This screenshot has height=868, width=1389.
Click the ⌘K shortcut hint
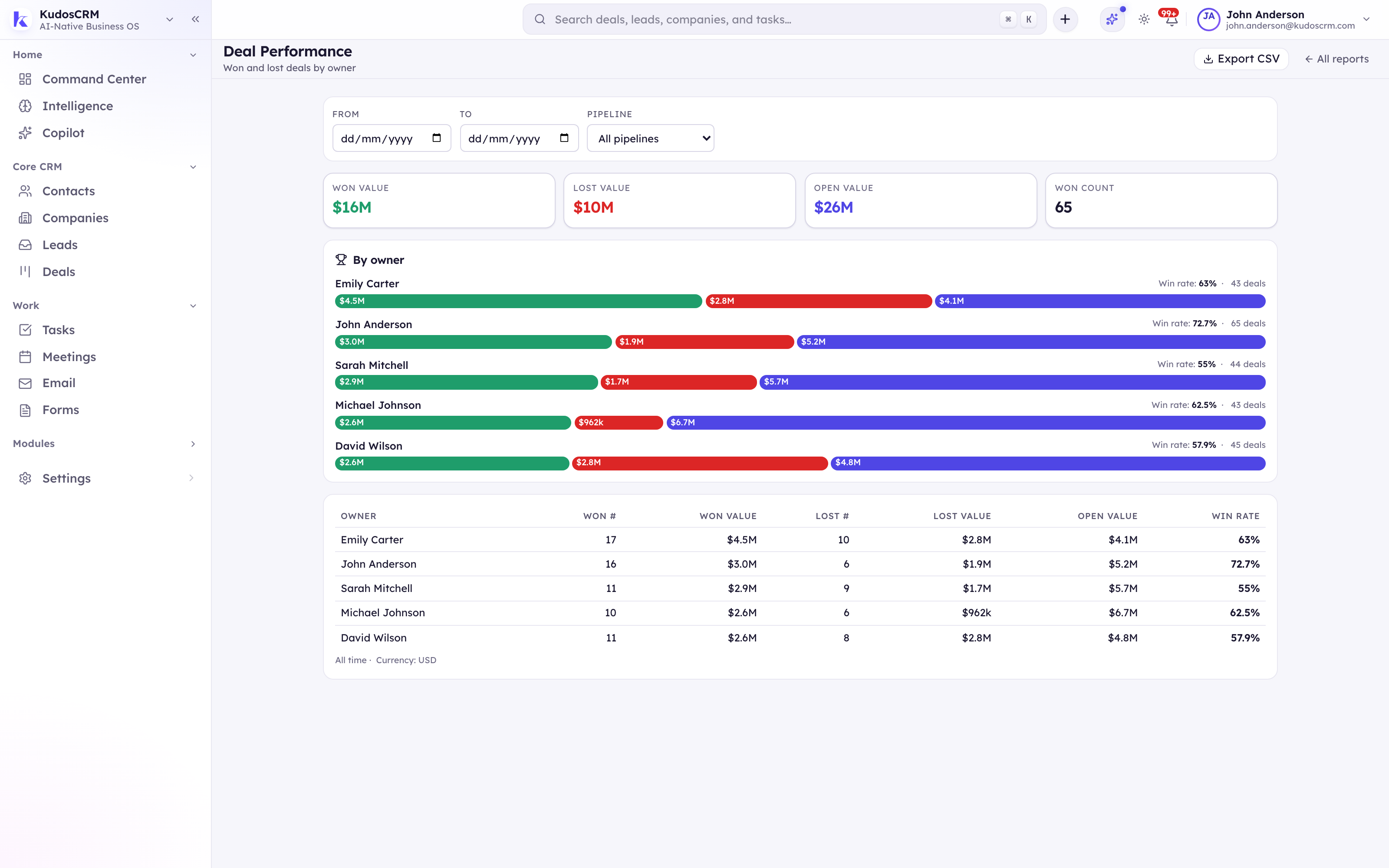[x=1019, y=20]
